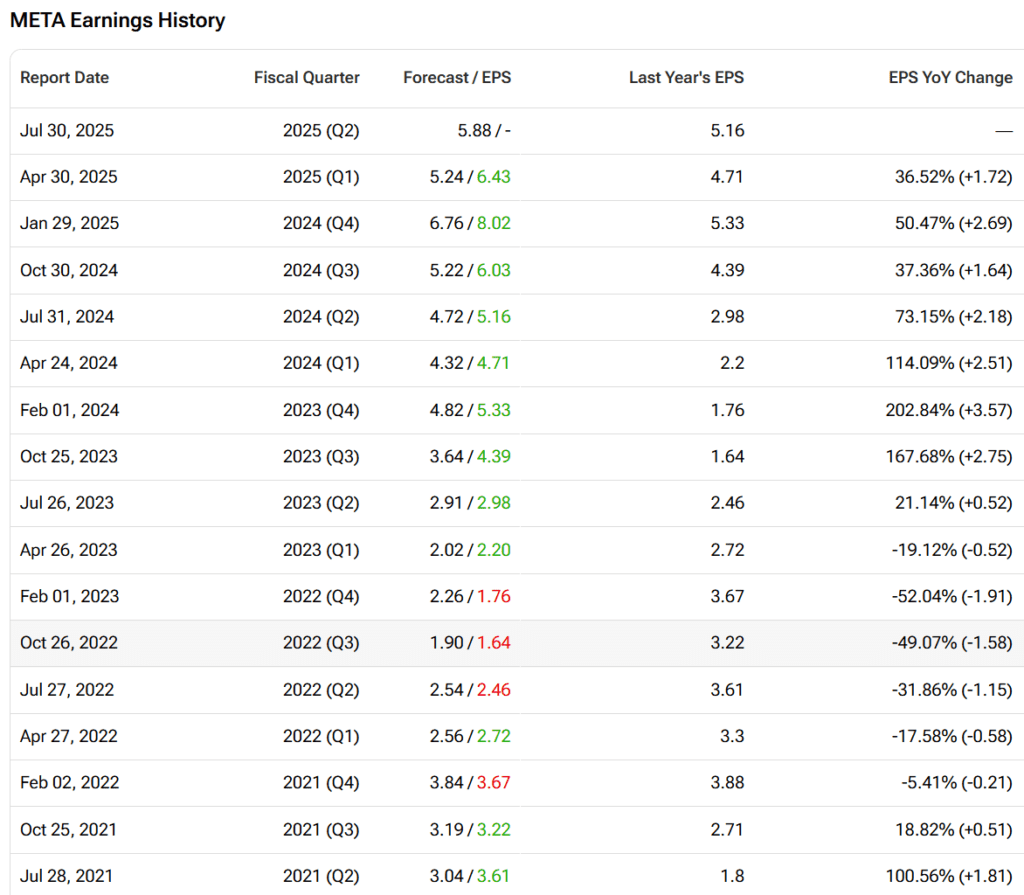Select the "37.36% (+1.64)" YoY change value
Screen dimensions: 1024x895
953,270
